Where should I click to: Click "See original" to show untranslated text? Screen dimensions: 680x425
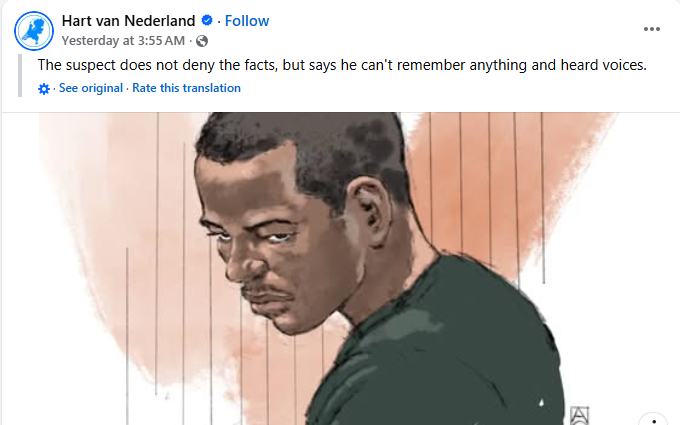[x=90, y=88]
